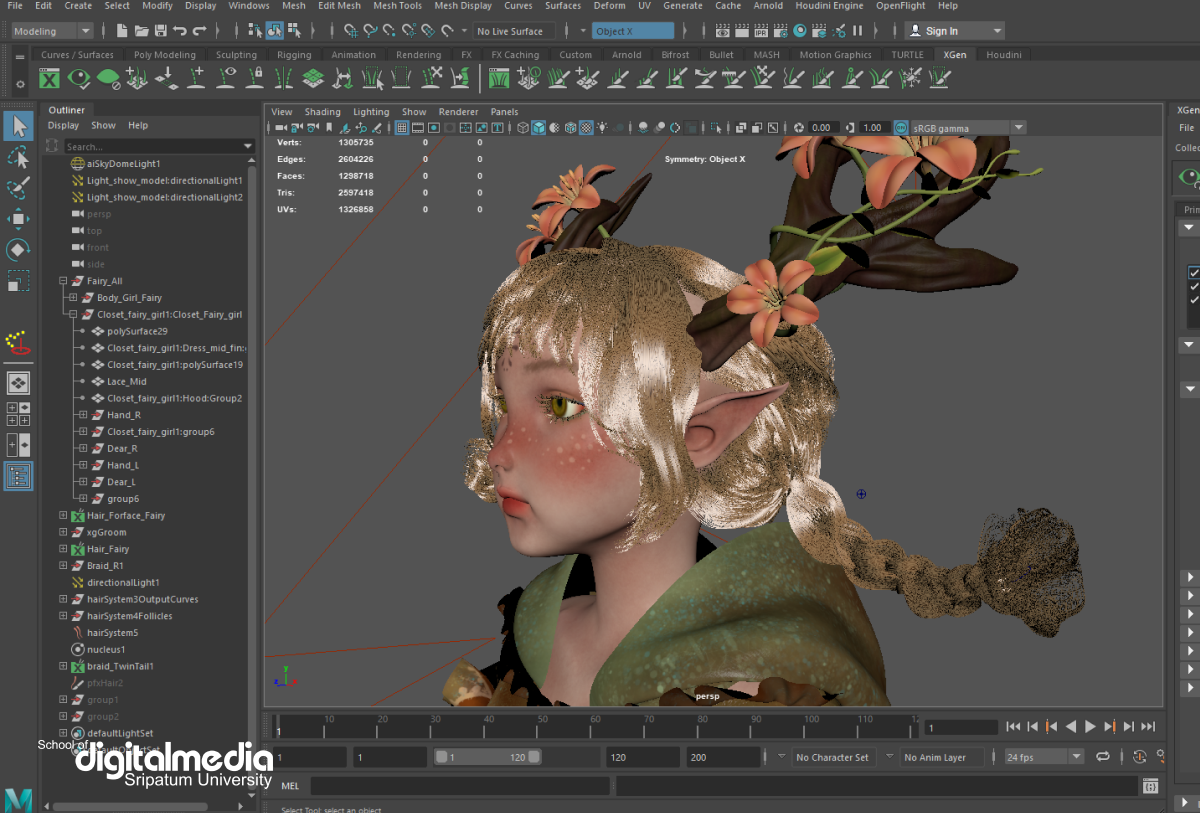Click the single pane layout icon
This screenshot has width=1200, height=813.
pyautogui.click(x=18, y=383)
